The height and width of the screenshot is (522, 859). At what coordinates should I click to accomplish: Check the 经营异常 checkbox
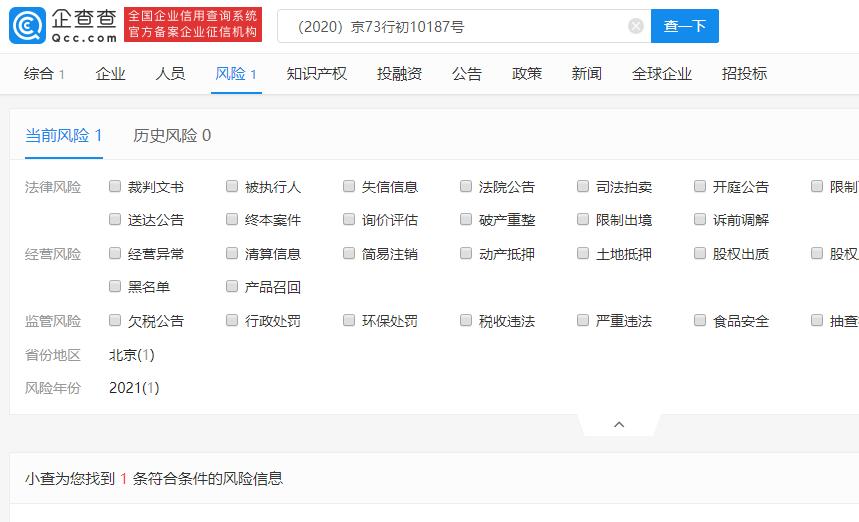[x=114, y=253]
